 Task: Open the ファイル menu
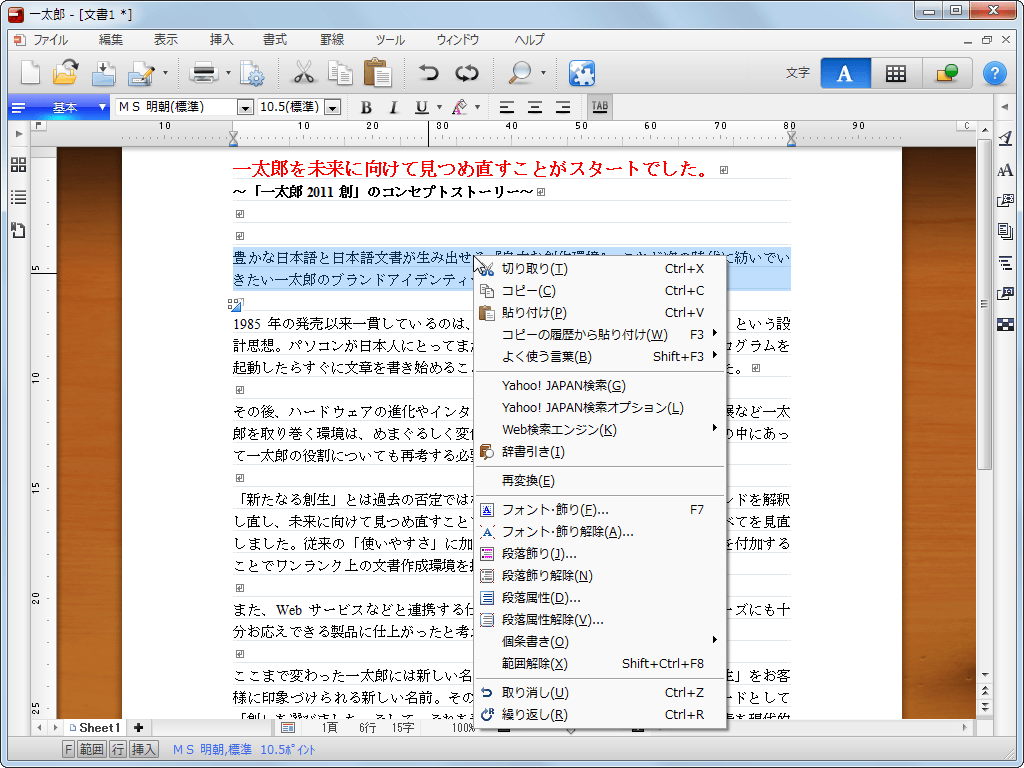[x=50, y=40]
